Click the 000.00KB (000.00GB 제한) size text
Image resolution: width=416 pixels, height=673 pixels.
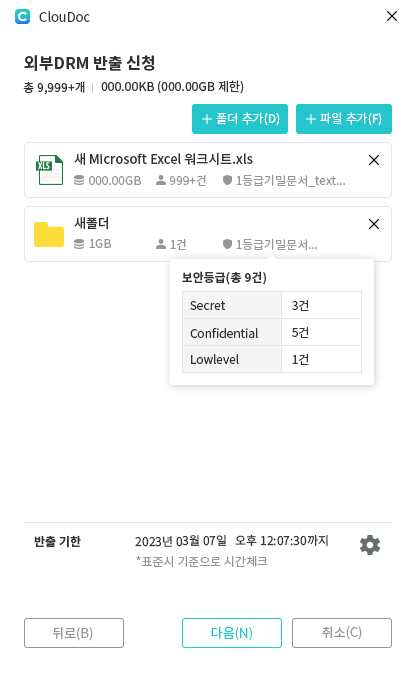tap(172, 87)
